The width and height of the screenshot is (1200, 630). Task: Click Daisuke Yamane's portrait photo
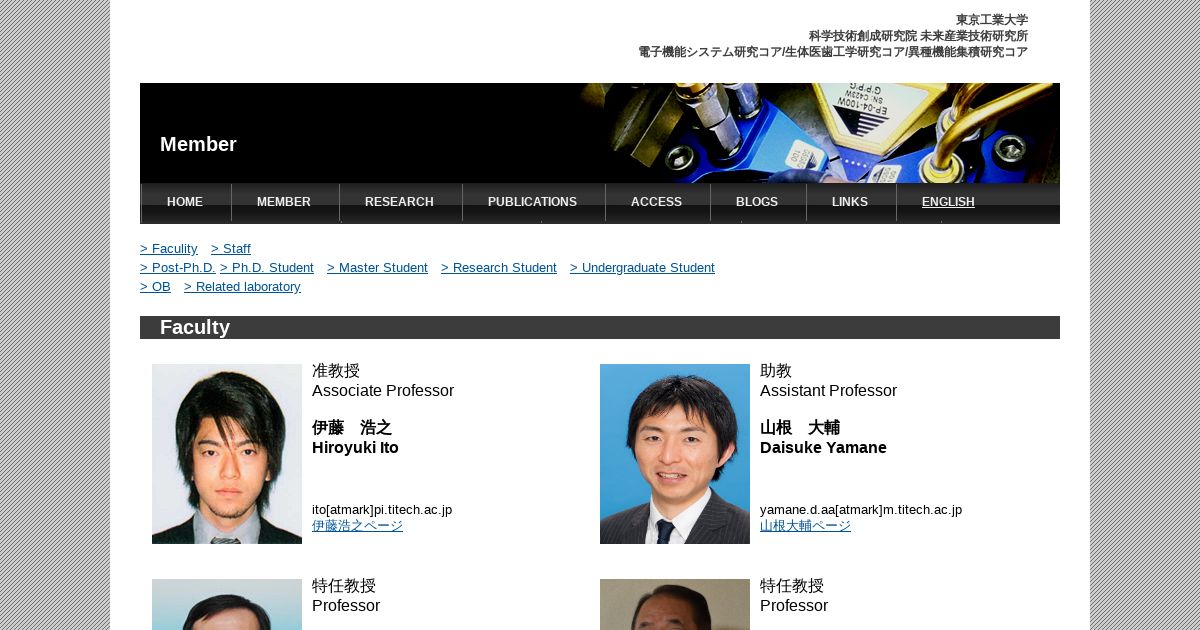(675, 454)
